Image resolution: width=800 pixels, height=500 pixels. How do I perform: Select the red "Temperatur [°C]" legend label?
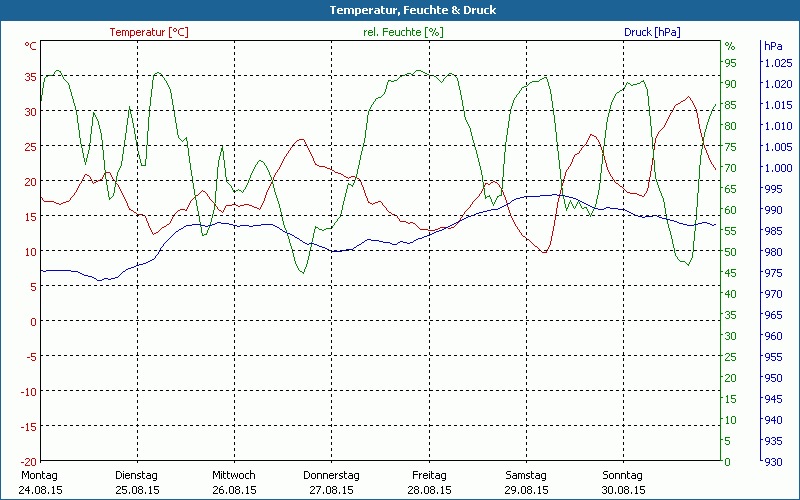click(149, 32)
